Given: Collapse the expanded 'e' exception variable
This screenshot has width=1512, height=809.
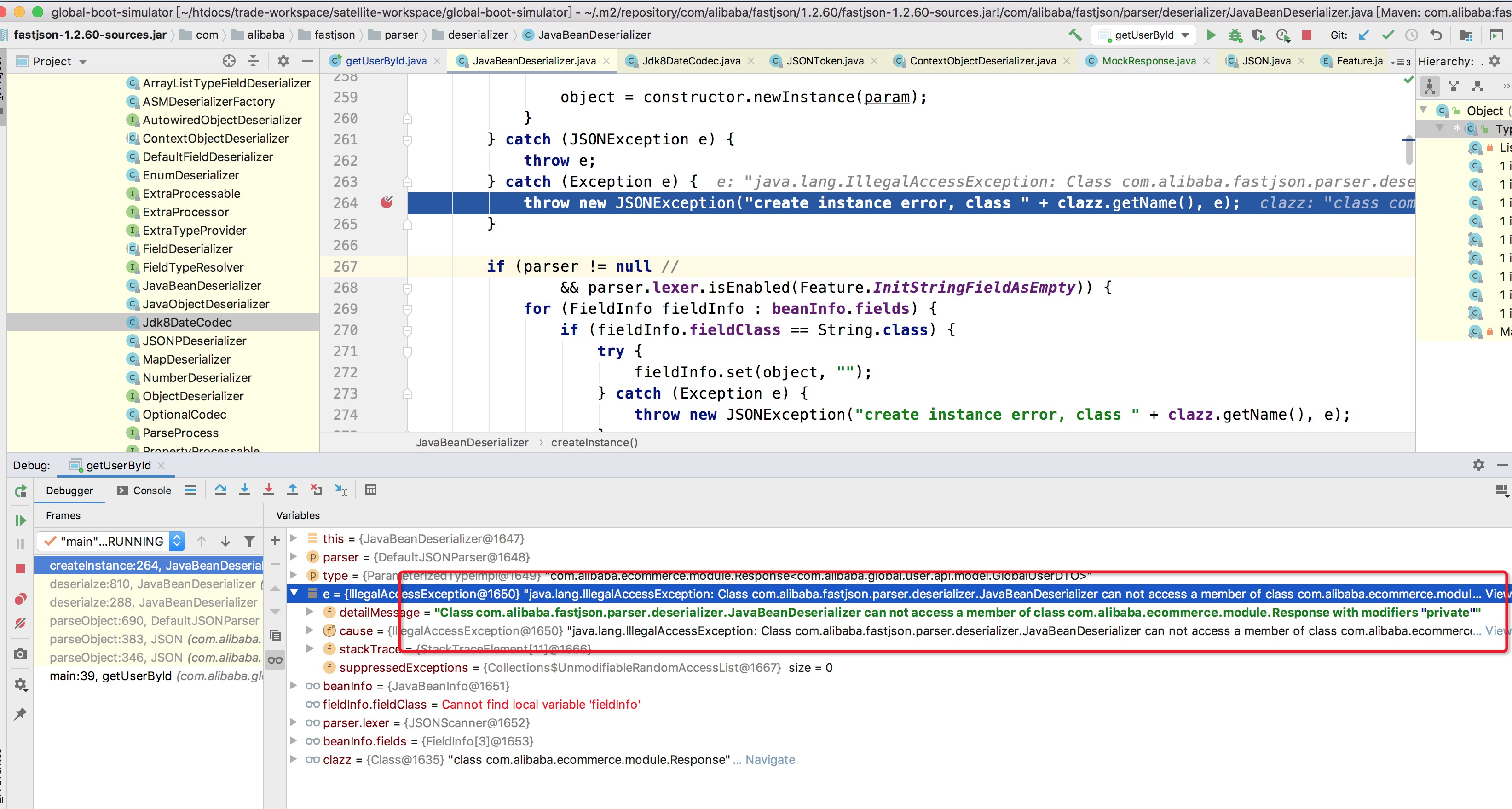Looking at the screenshot, I should tap(294, 594).
